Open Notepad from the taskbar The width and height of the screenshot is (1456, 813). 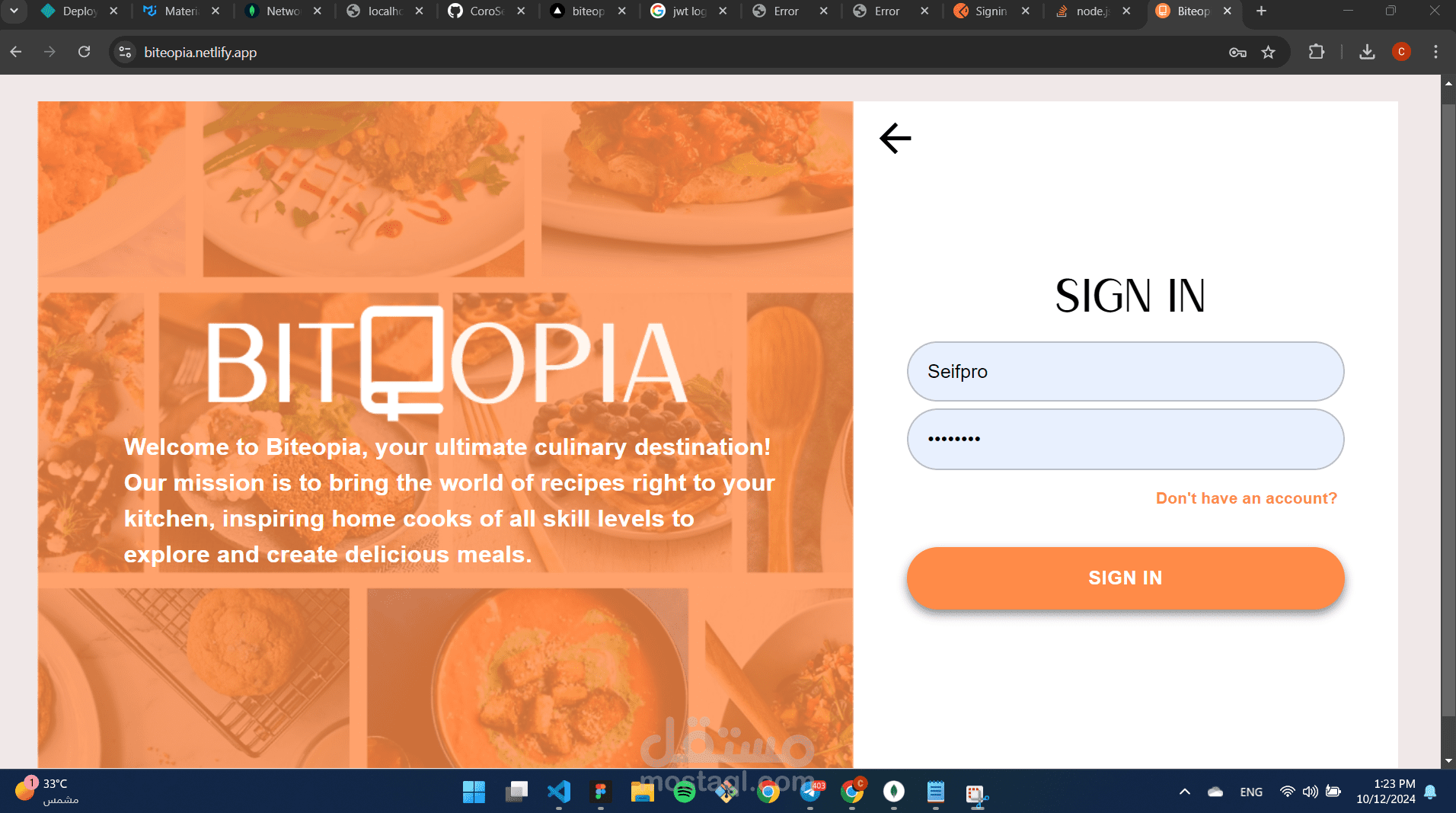click(x=936, y=792)
